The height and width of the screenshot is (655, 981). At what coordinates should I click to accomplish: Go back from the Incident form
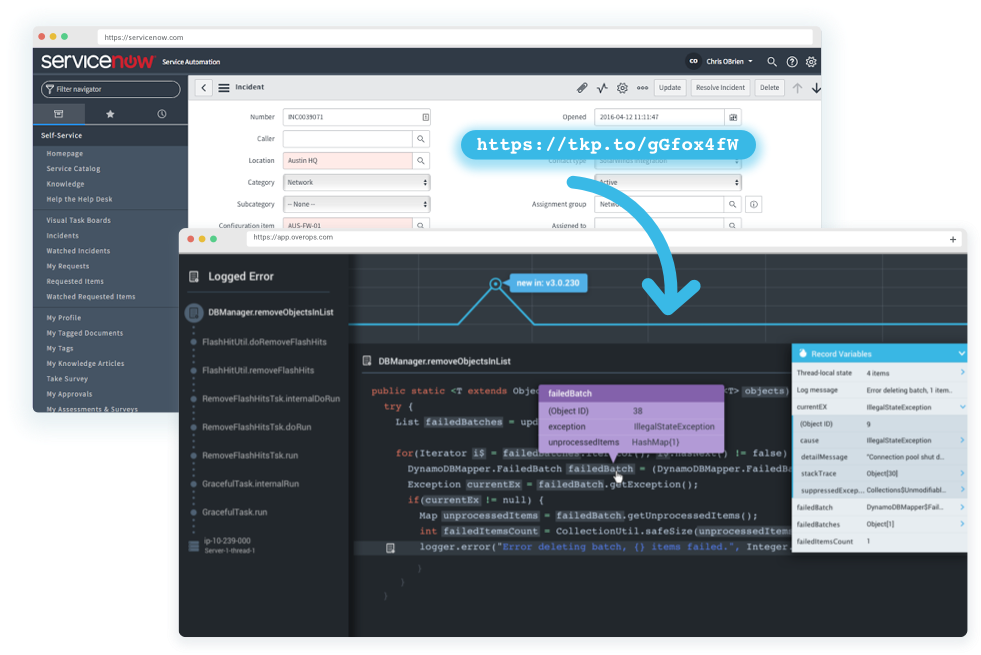point(204,88)
